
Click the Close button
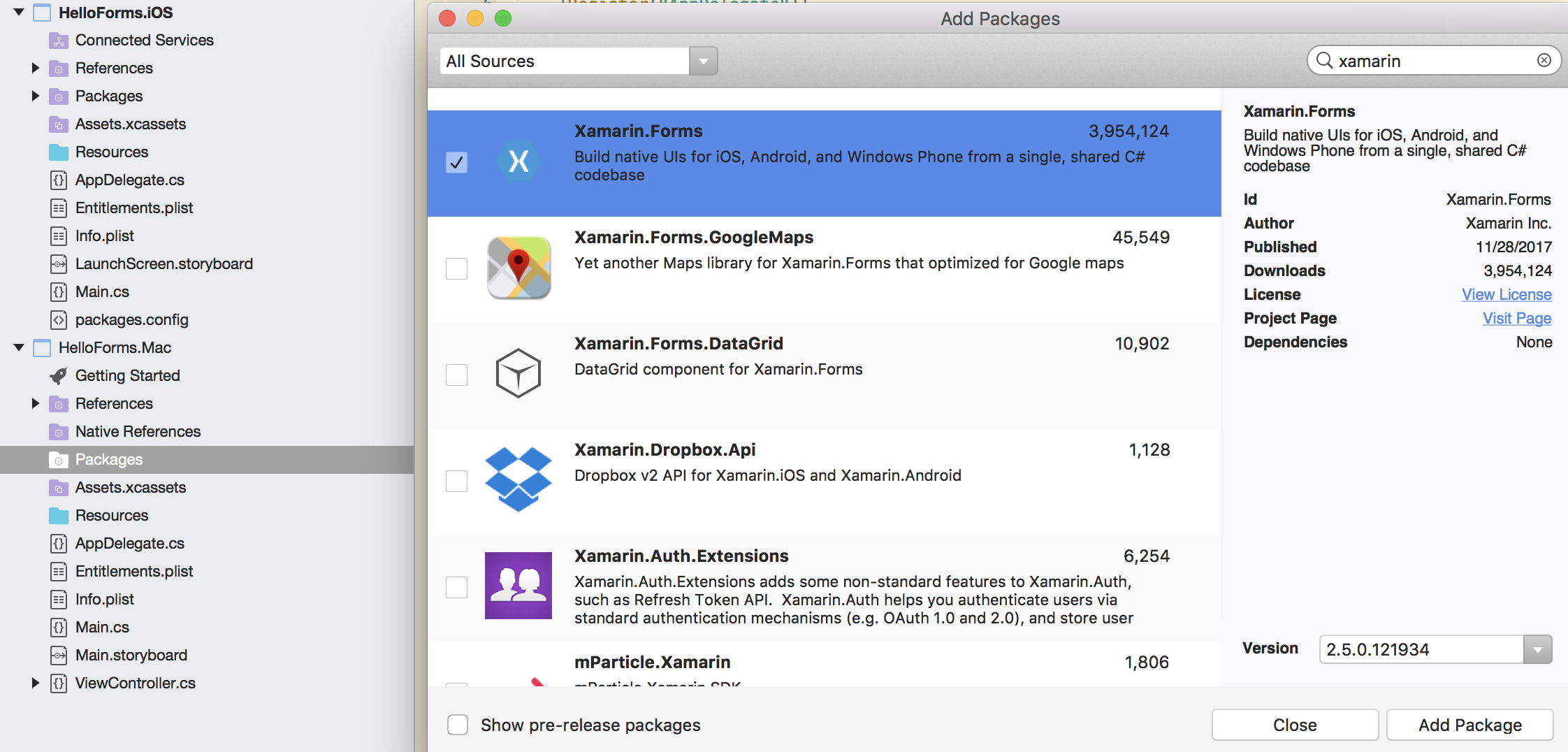1295,725
